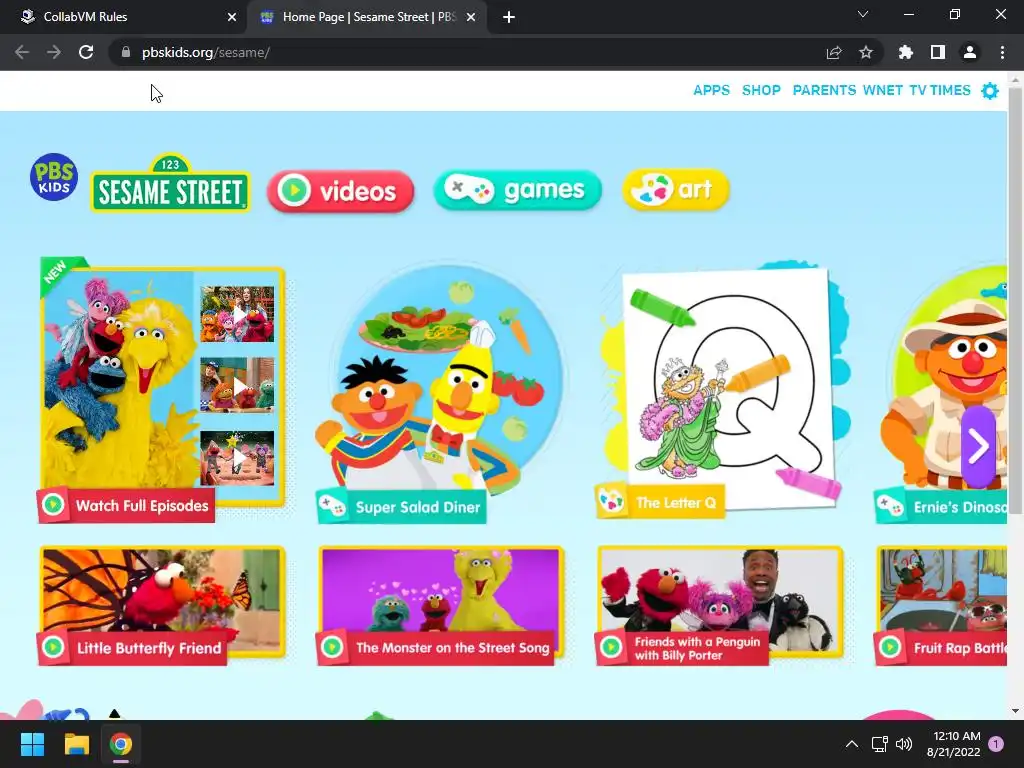Reload the current page
This screenshot has height=768, width=1024.
pos(86,52)
